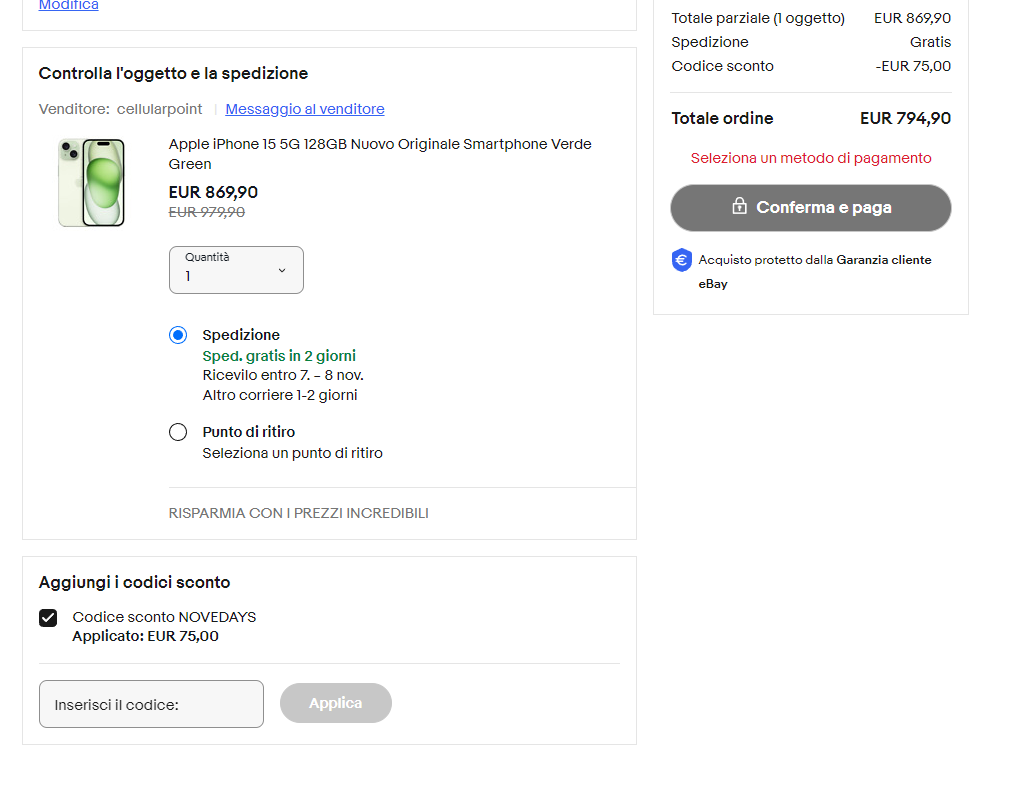Click the Codice sconto NOVEDAYS label
The width and height of the screenshot is (1010, 785).
tap(164, 617)
